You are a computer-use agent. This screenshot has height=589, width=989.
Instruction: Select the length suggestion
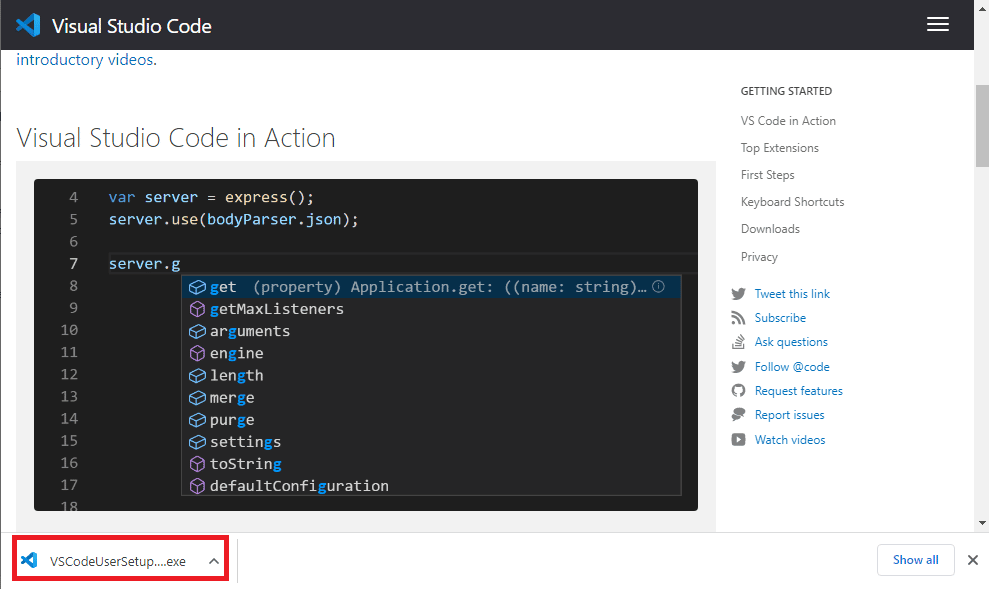tap(431, 375)
